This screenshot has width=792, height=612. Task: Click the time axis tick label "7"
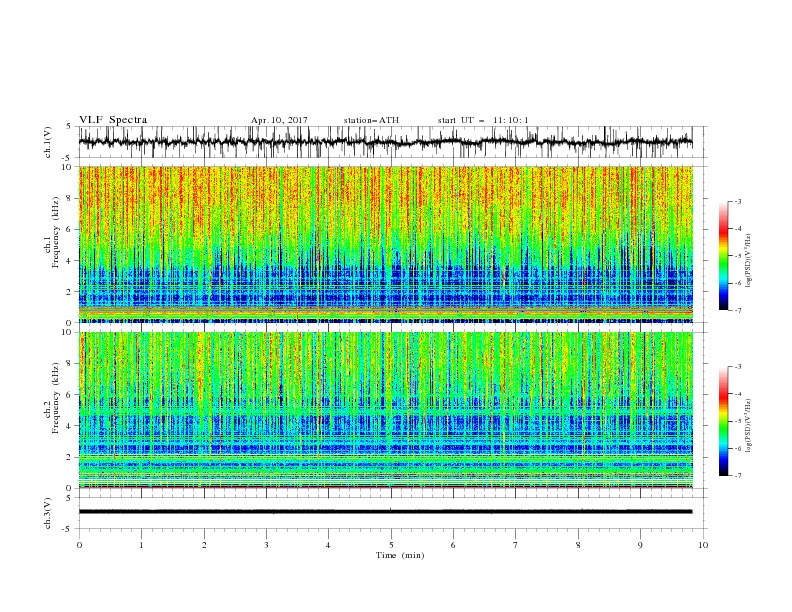(x=516, y=545)
